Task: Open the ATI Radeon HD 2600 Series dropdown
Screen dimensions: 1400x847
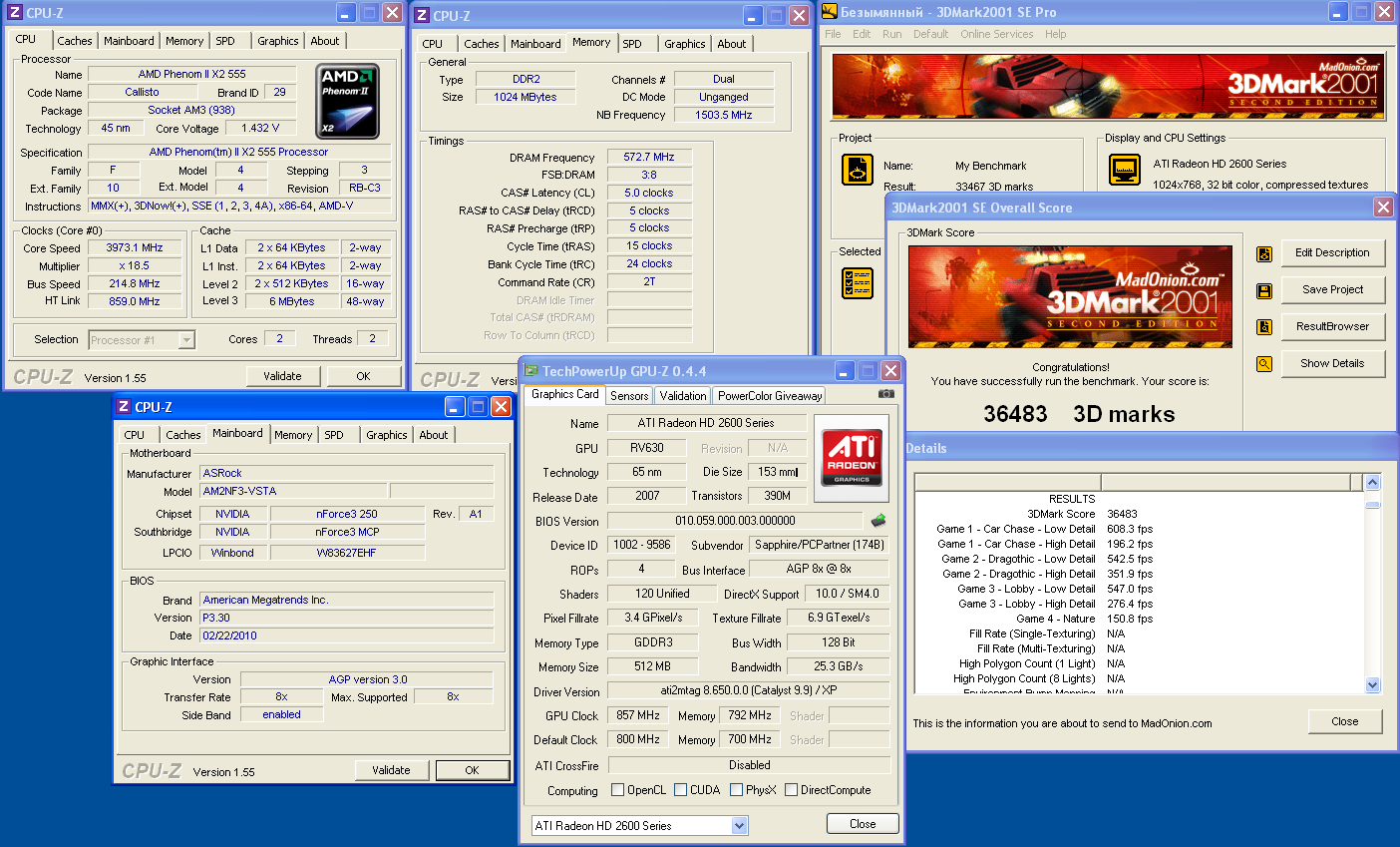Action: [739, 825]
